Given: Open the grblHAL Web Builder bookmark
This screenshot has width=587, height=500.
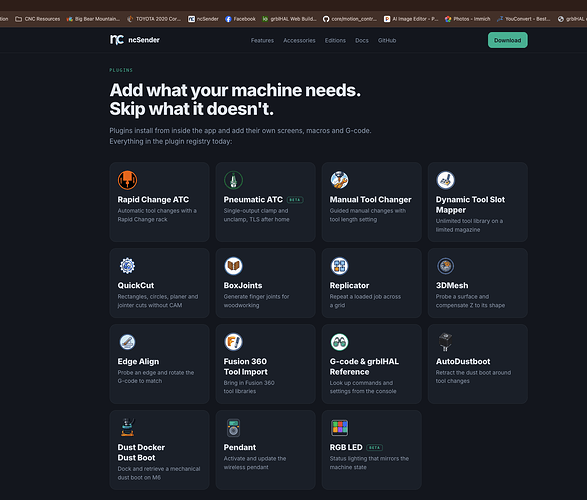Looking at the screenshot, I should (x=289, y=19).
